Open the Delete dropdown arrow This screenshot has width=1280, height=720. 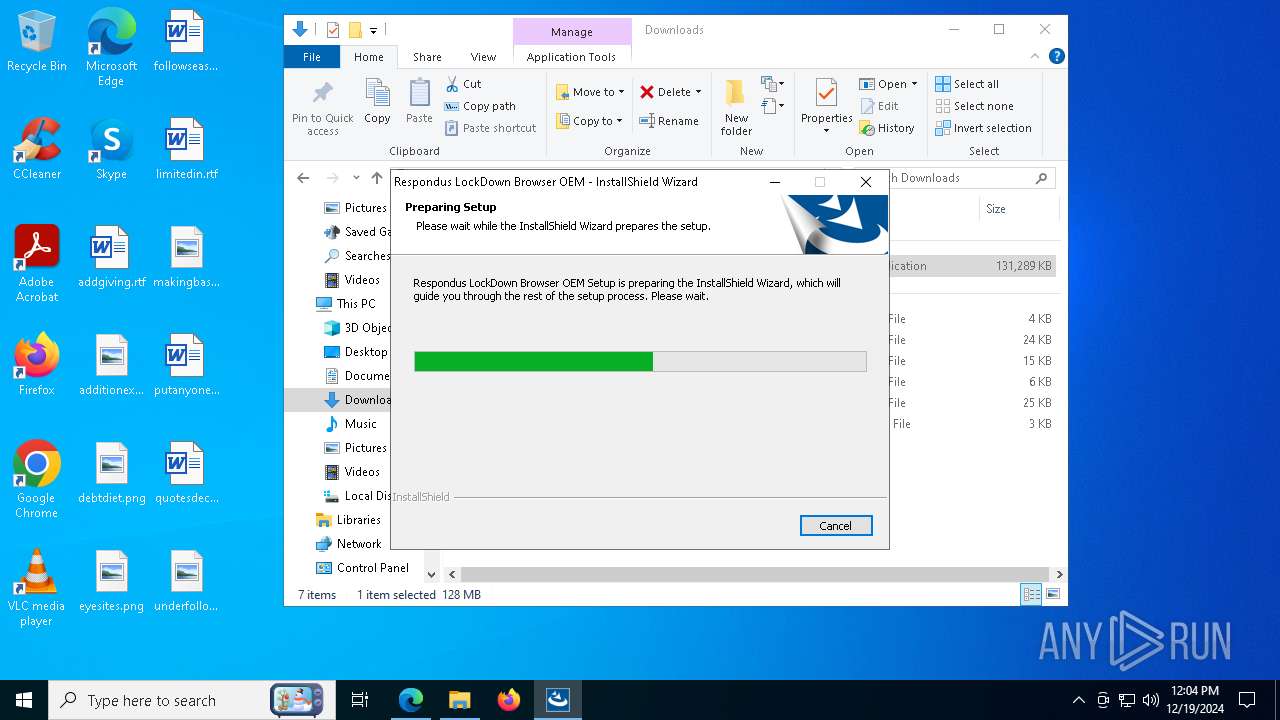698,92
